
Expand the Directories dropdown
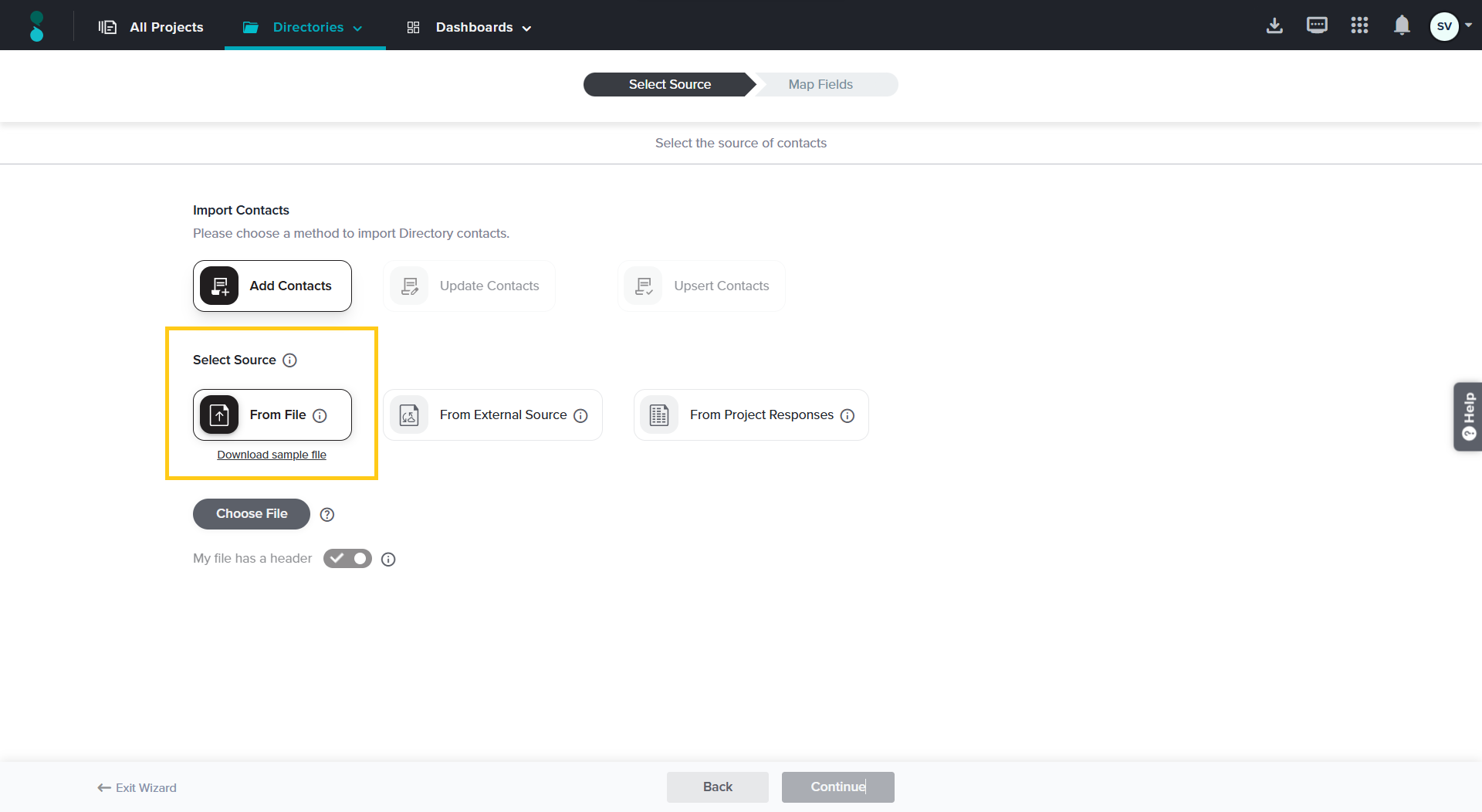click(x=304, y=28)
